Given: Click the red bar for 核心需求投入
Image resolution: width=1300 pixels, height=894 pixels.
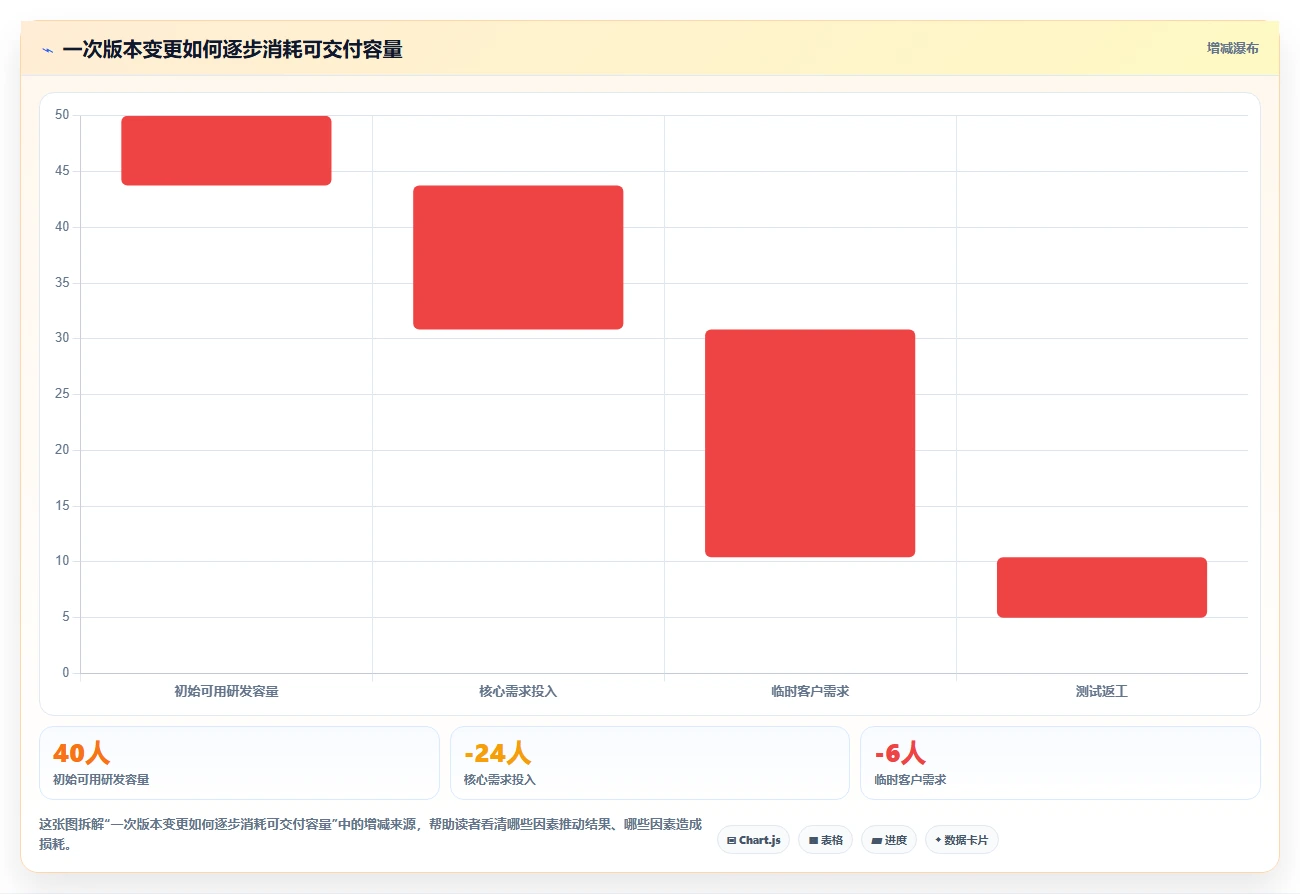Looking at the screenshot, I should (x=518, y=257).
